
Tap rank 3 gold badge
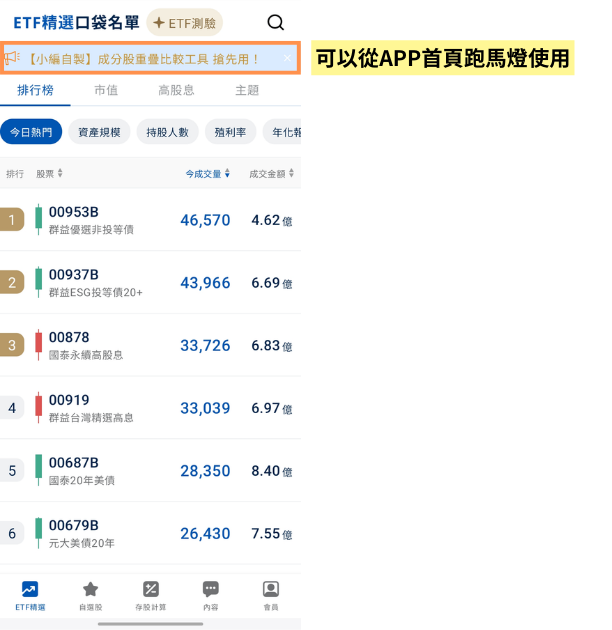pos(12,345)
